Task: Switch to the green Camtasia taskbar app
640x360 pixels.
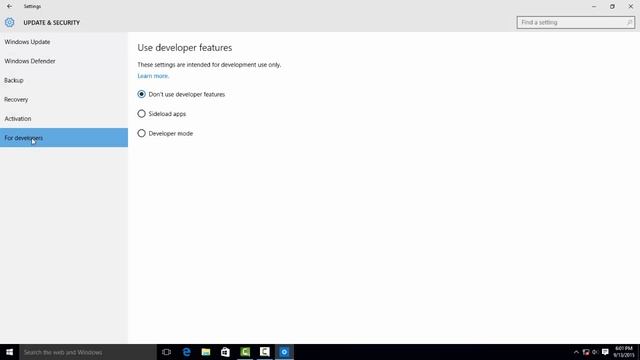Action: click(245, 352)
